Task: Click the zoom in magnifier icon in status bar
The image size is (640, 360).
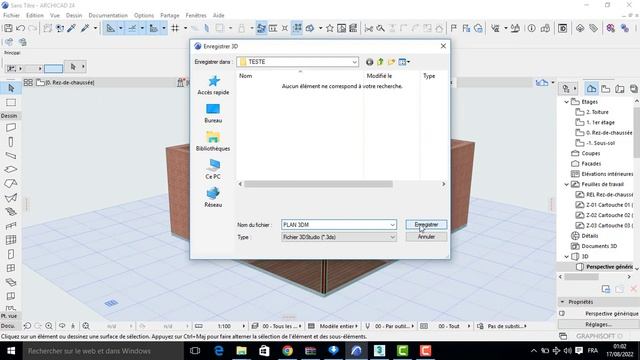Action: [49, 326]
